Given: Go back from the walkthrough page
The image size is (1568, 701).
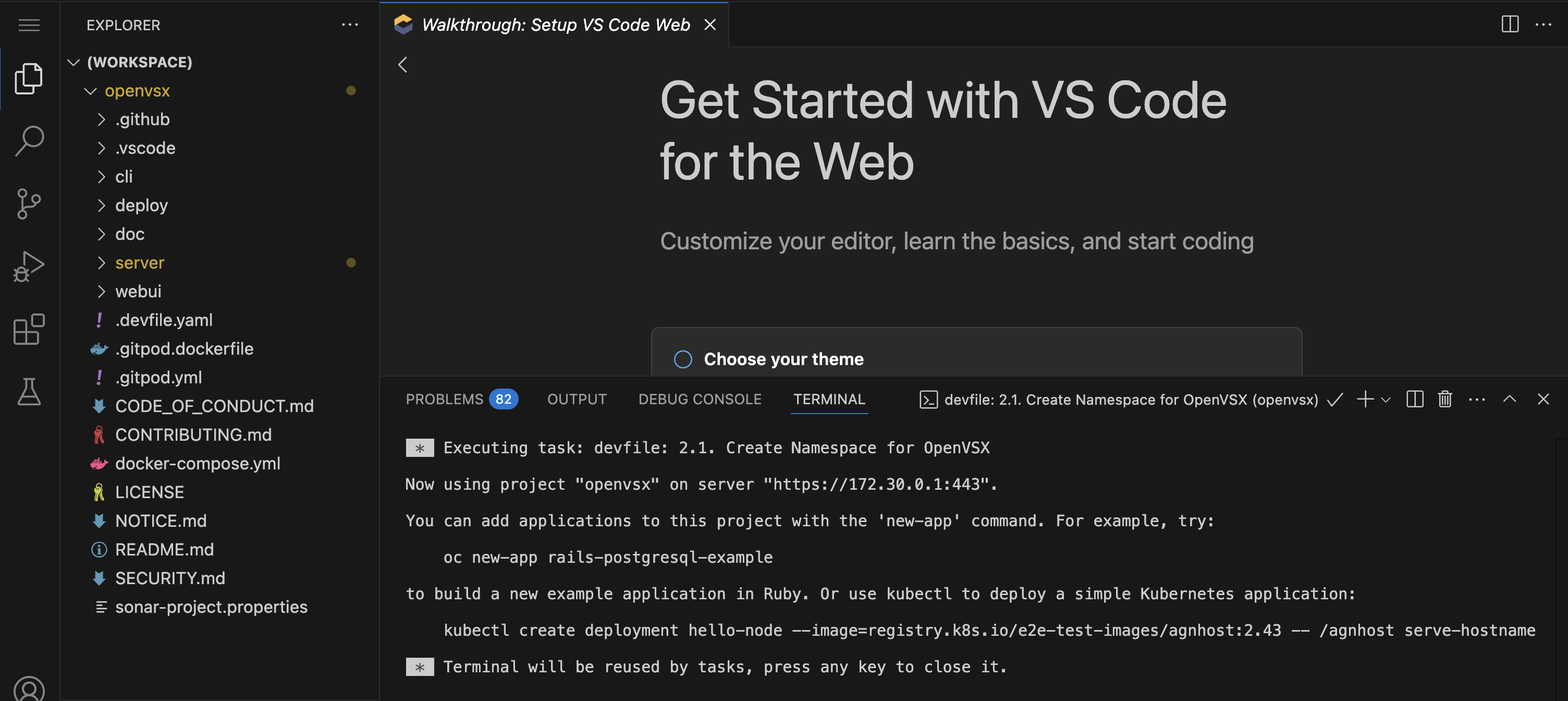Looking at the screenshot, I should point(402,65).
